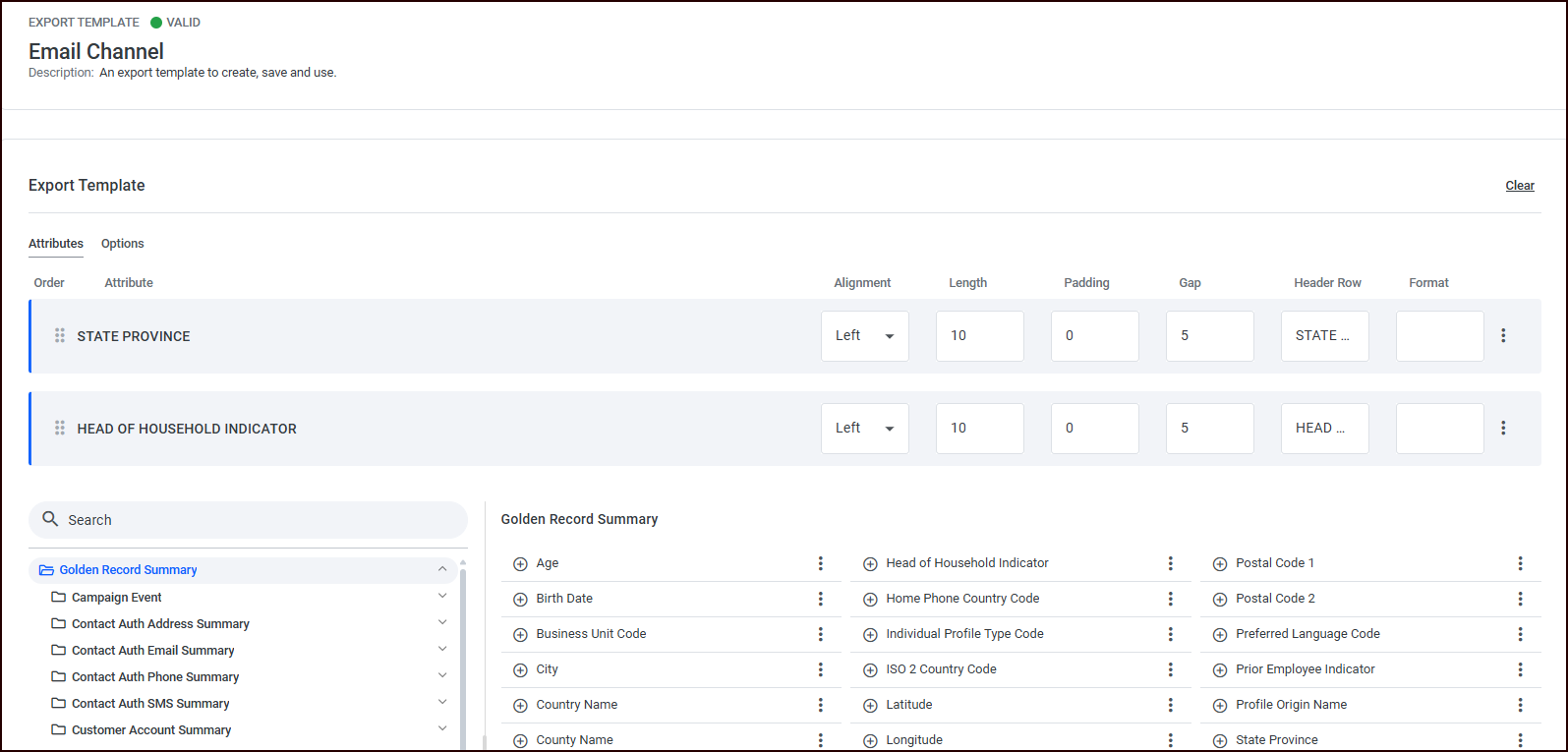Image resolution: width=1568 pixels, height=752 pixels.
Task: Click the Length field for STATE PROVINCE
Action: [979, 336]
